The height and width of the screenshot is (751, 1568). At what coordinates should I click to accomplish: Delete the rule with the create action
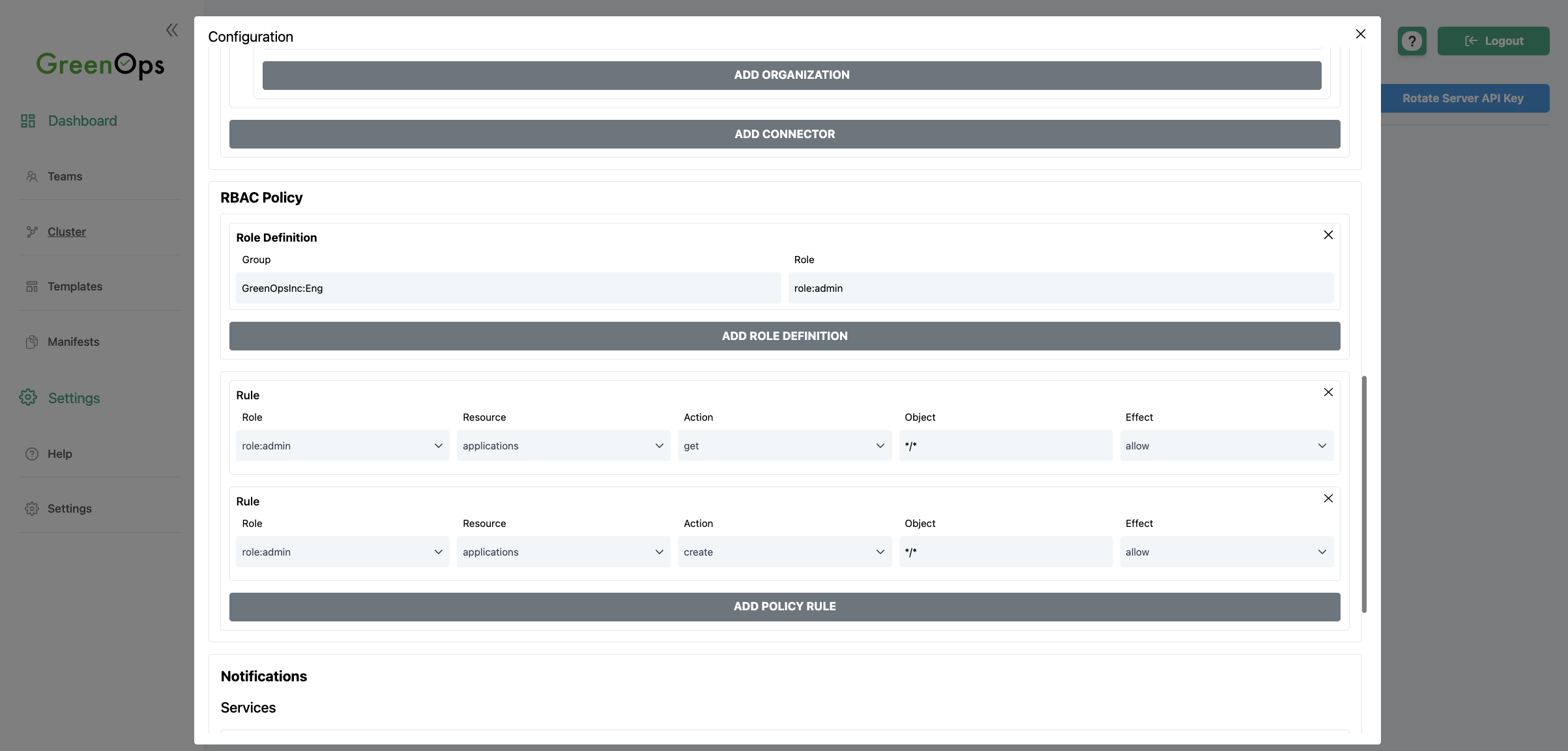(1328, 498)
